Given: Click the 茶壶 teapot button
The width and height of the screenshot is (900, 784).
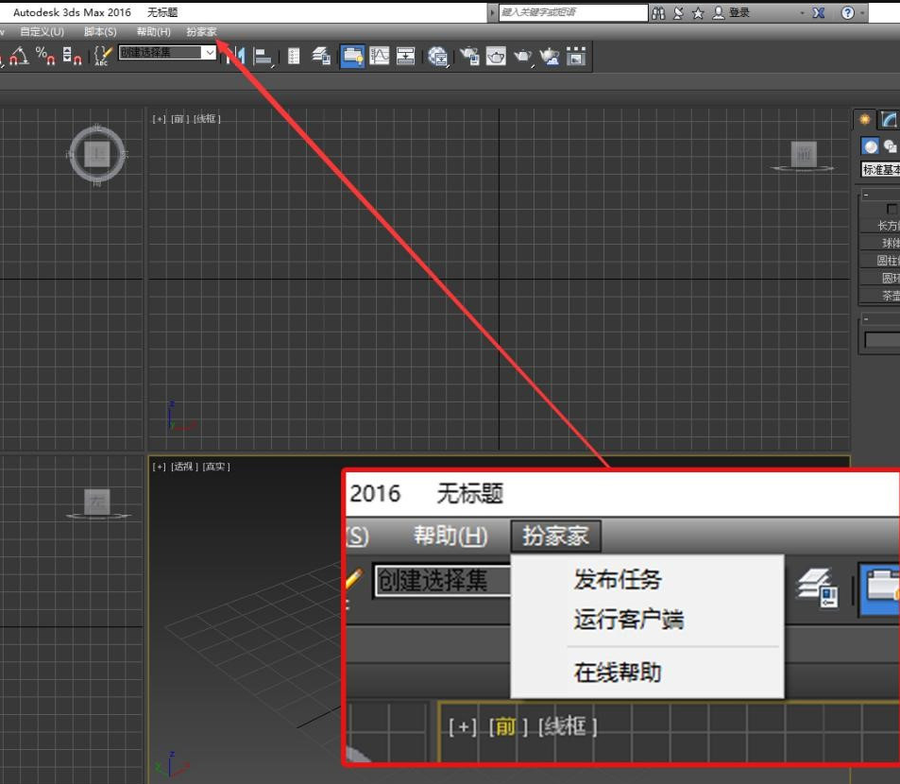Looking at the screenshot, I should (x=879, y=296).
